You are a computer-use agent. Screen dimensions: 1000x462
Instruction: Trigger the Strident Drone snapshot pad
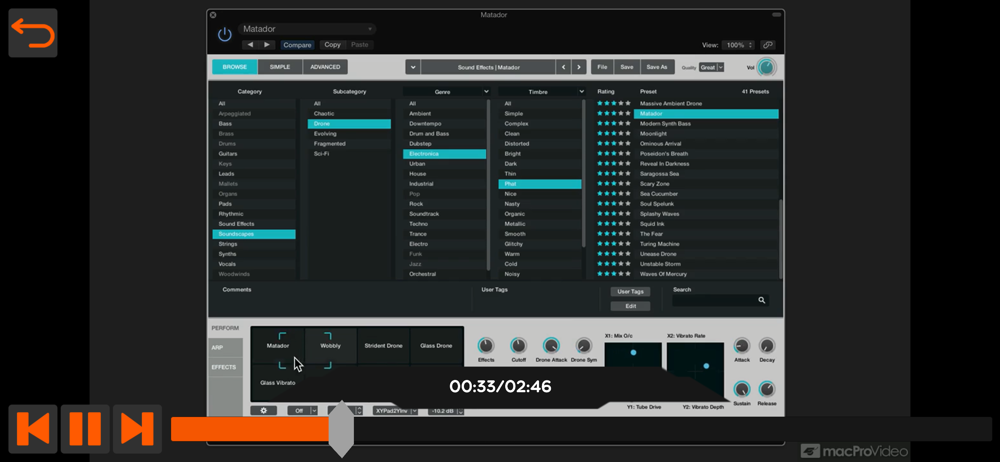point(383,346)
